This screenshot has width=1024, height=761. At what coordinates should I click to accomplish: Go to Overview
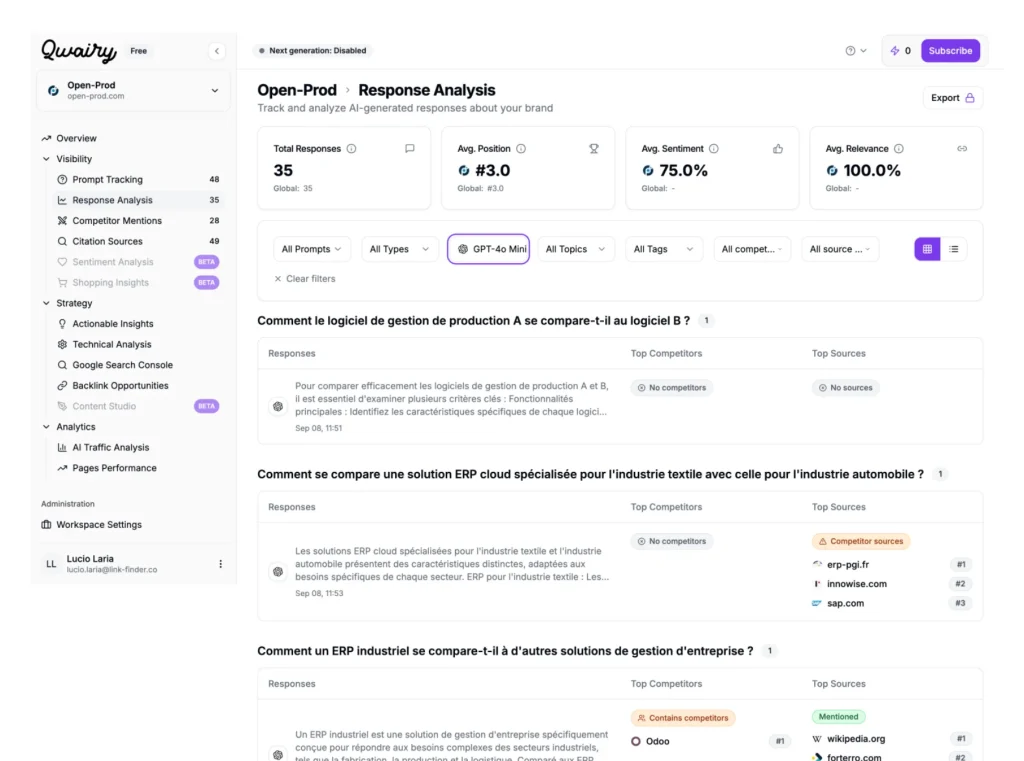click(x=76, y=138)
